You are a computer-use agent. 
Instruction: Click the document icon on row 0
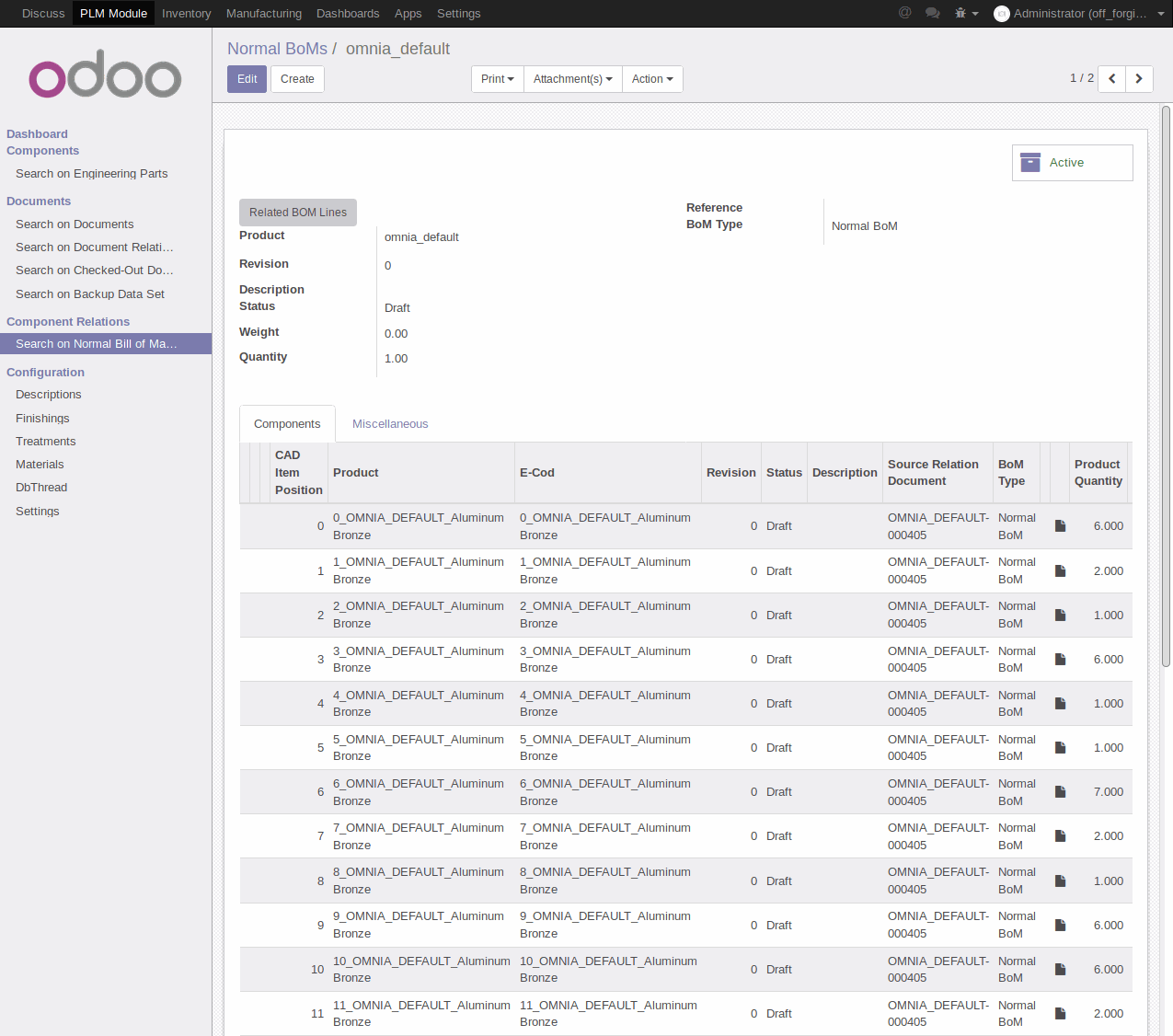[1059, 525]
